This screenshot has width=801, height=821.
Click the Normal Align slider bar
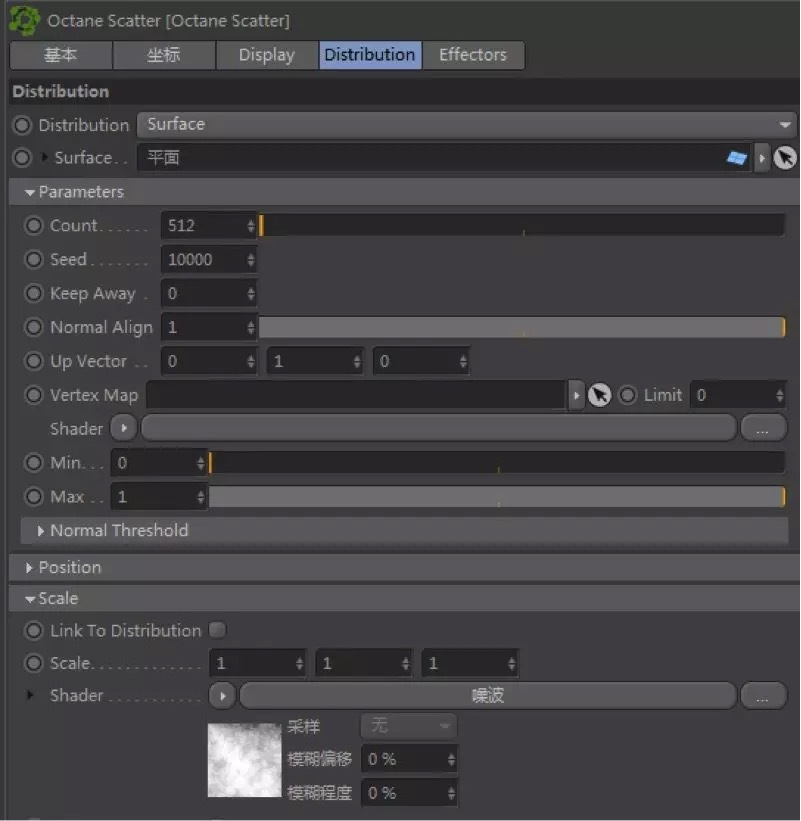(x=521, y=327)
